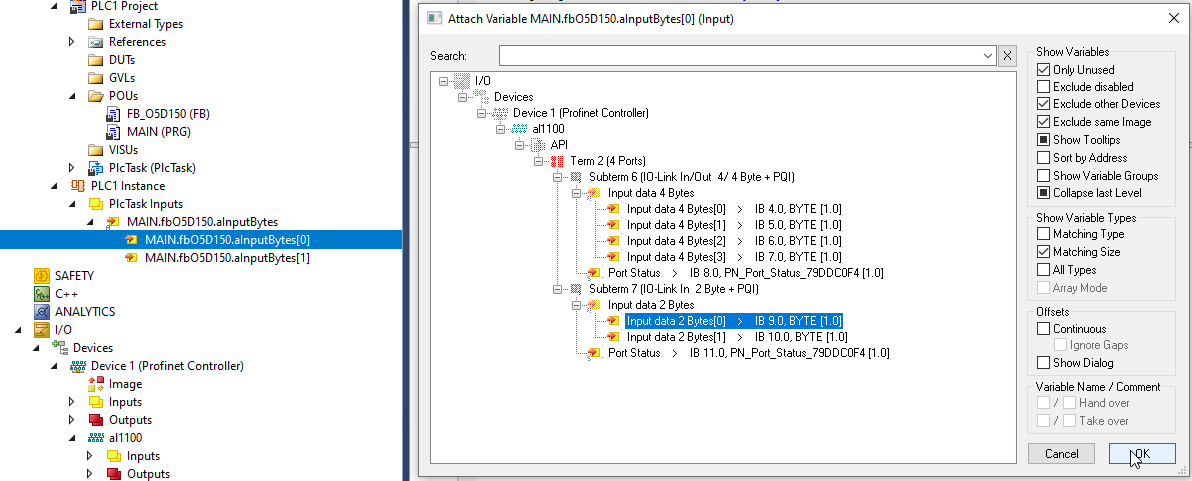This screenshot has width=1192, height=481.
Task: Click the MAIN (PRG) document icon
Action: click(113, 132)
